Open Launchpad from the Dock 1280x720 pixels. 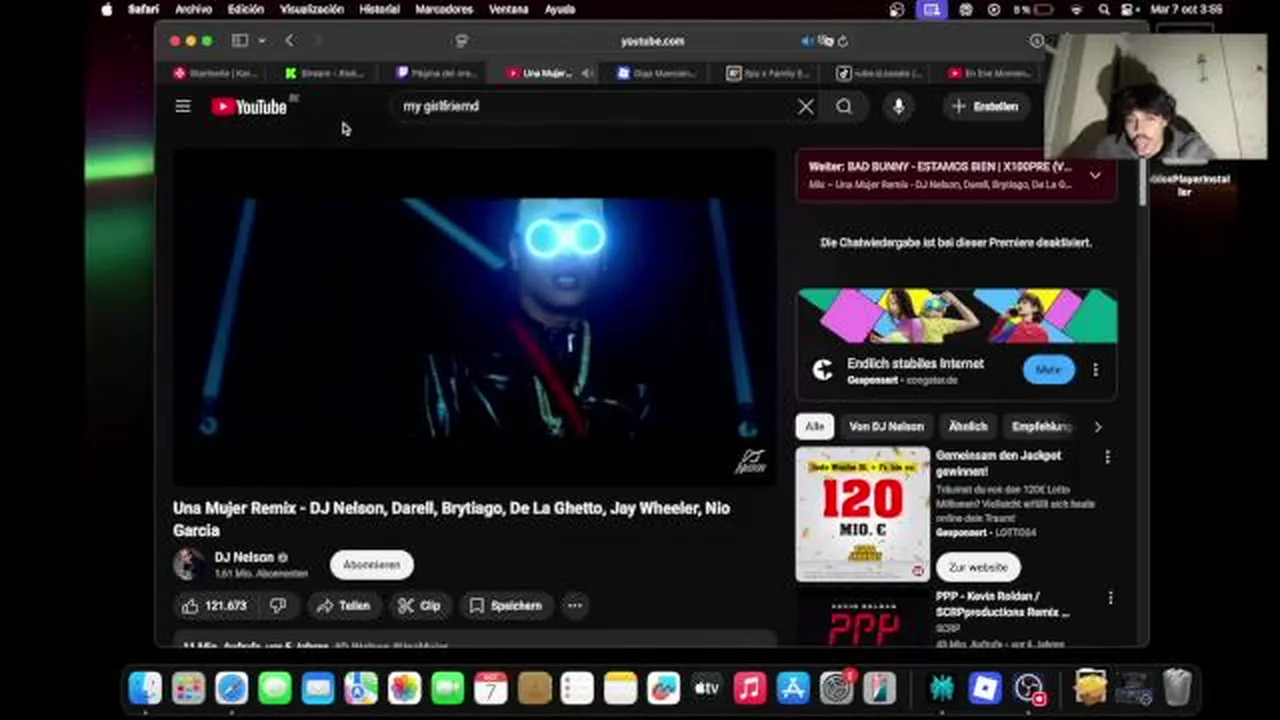pos(188,688)
